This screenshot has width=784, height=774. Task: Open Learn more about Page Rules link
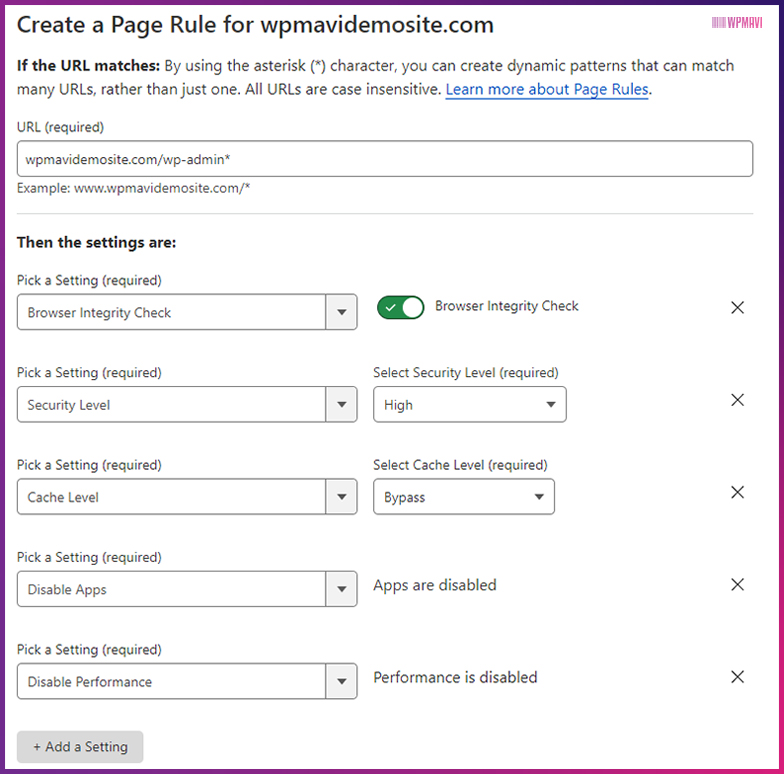tap(547, 90)
